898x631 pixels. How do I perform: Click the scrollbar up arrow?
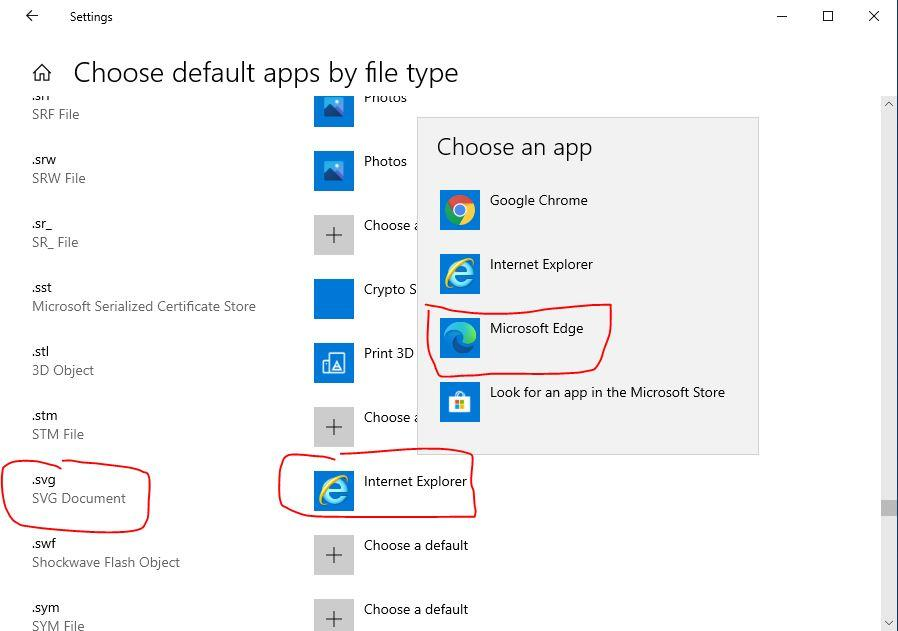[888, 104]
